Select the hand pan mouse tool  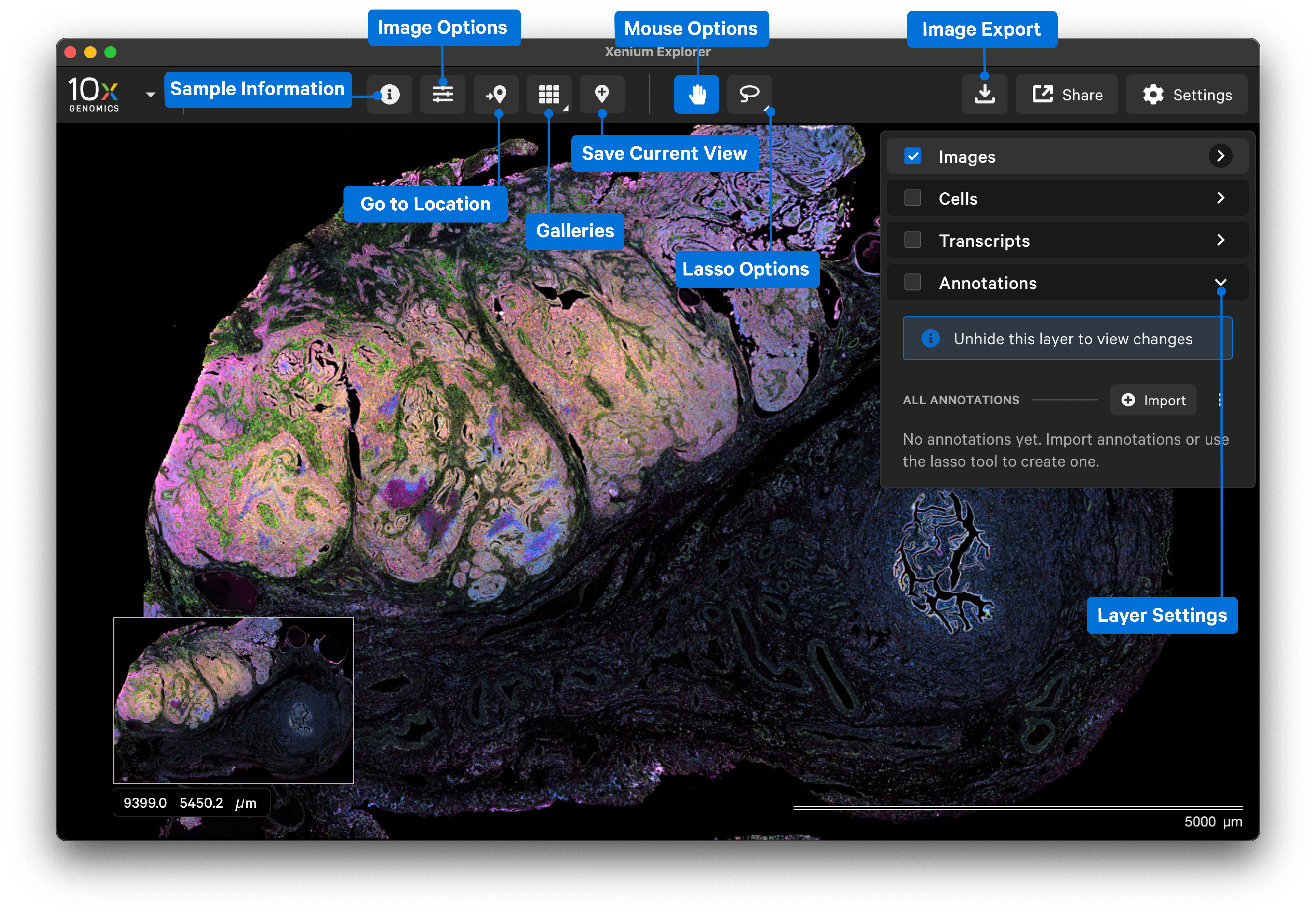coord(696,95)
